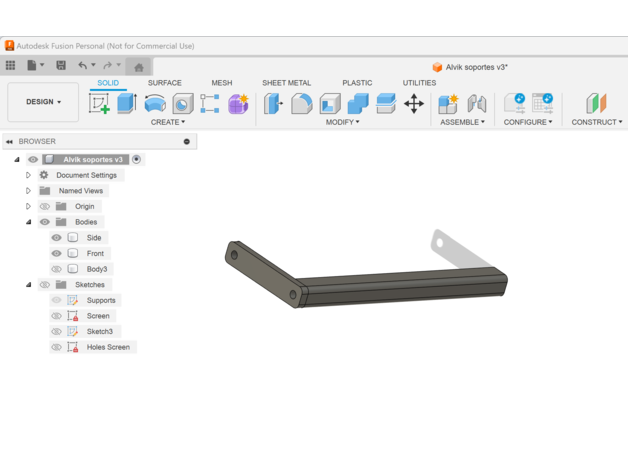
Task: Click the Joint tool in Assemble
Action: pos(477,103)
